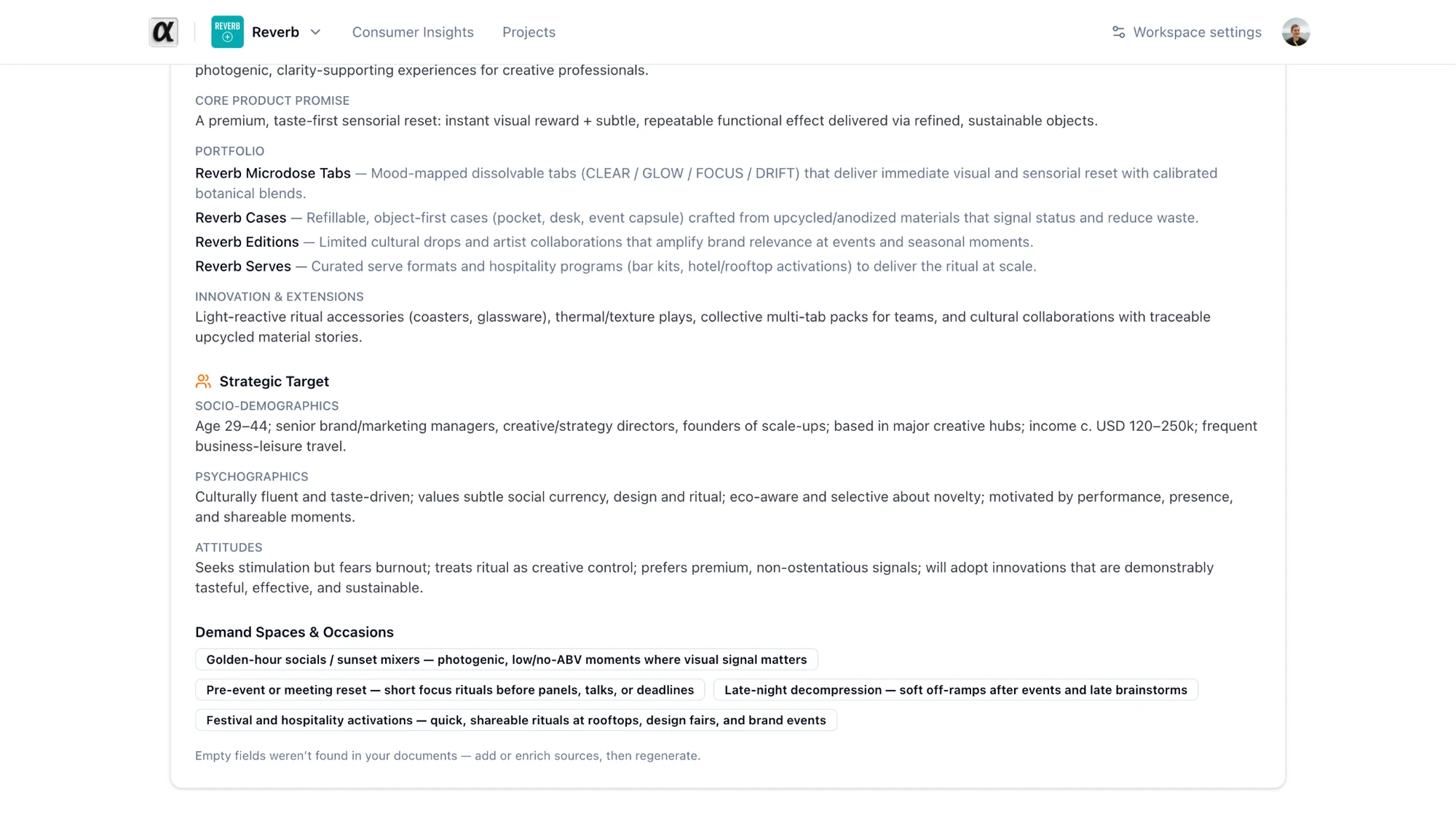Expand the Reverb workspace dropdown chevron
Image resolution: width=1456 pixels, height=813 pixels.
pos(315,32)
